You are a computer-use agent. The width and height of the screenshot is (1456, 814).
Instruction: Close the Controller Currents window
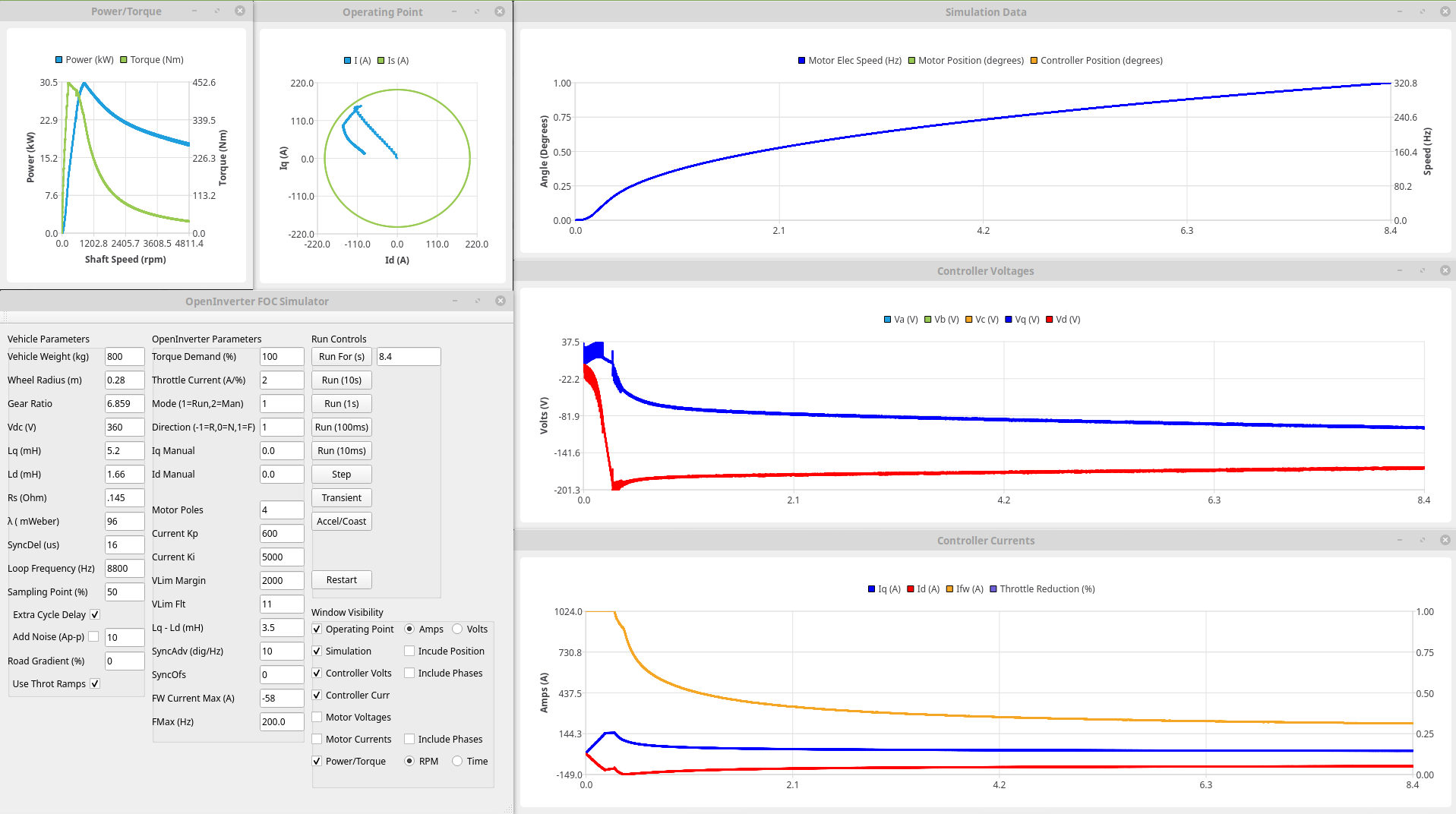[1445, 540]
